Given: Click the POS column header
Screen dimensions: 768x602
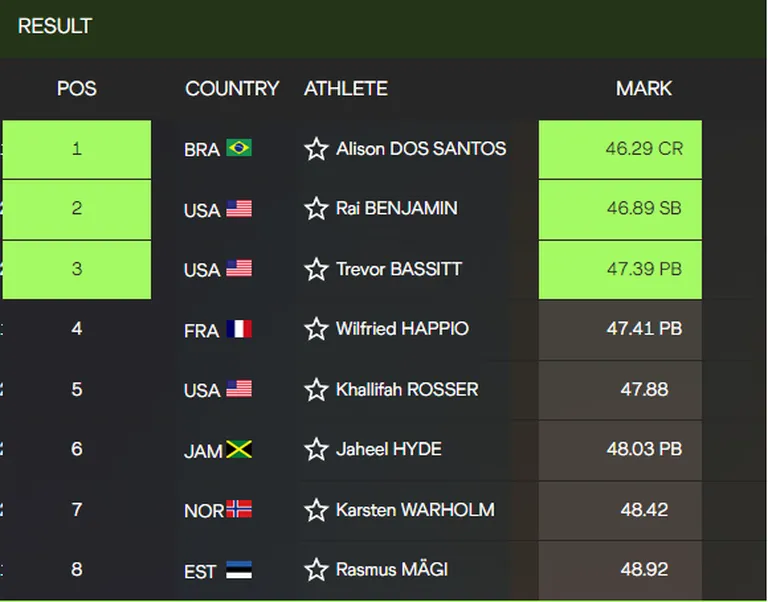Looking at the screenshot, I should coord(77,89).
